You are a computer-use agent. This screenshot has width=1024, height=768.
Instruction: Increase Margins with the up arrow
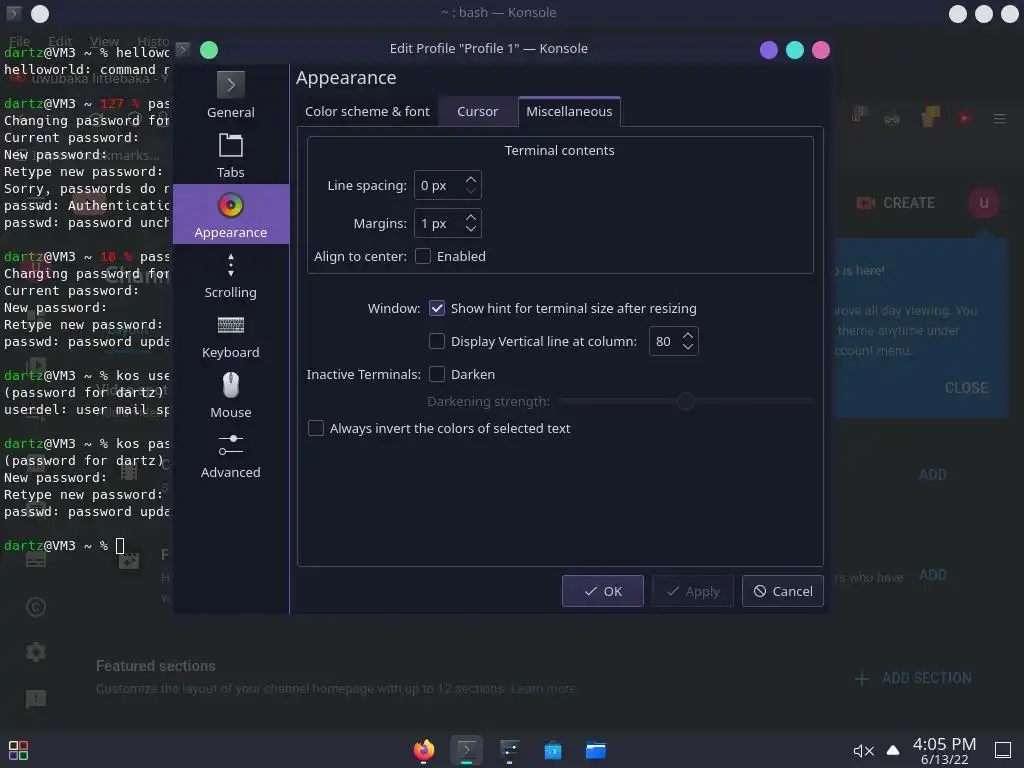(471, 217)
